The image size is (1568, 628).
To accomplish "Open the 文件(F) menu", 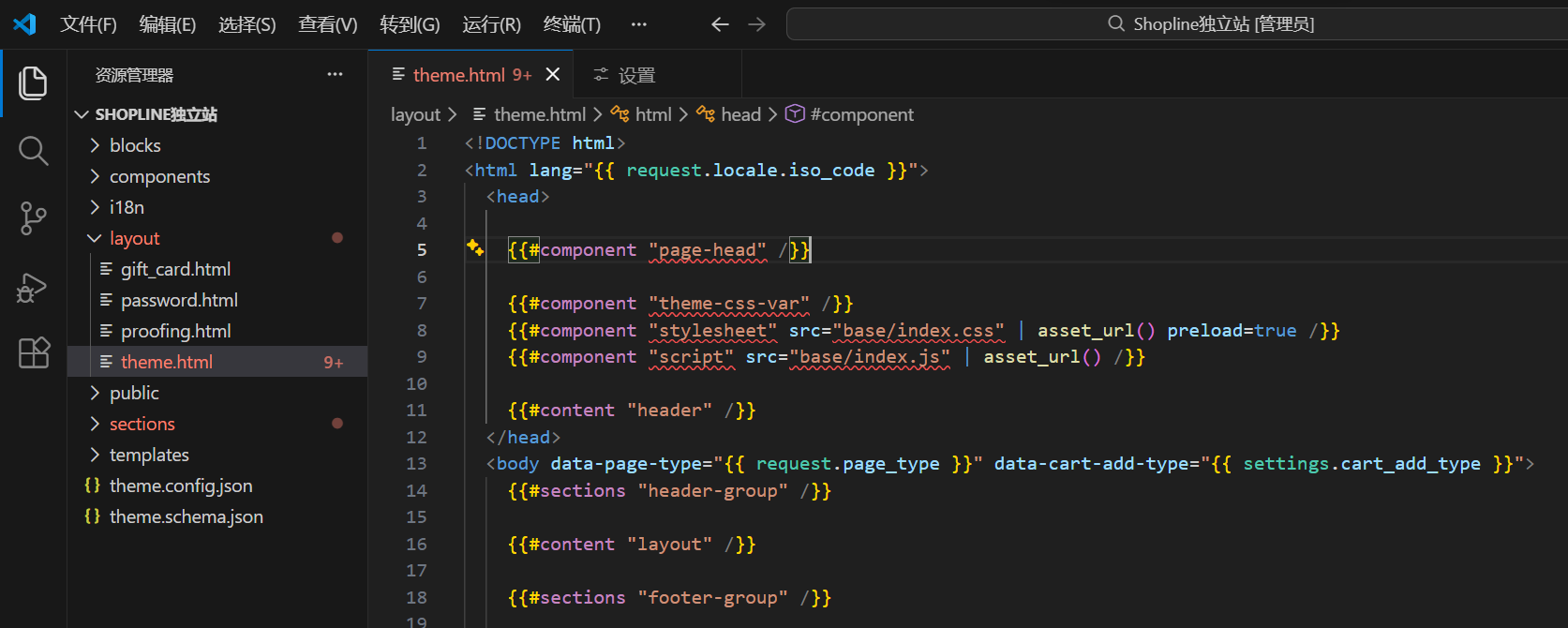I will click(88, 24).
